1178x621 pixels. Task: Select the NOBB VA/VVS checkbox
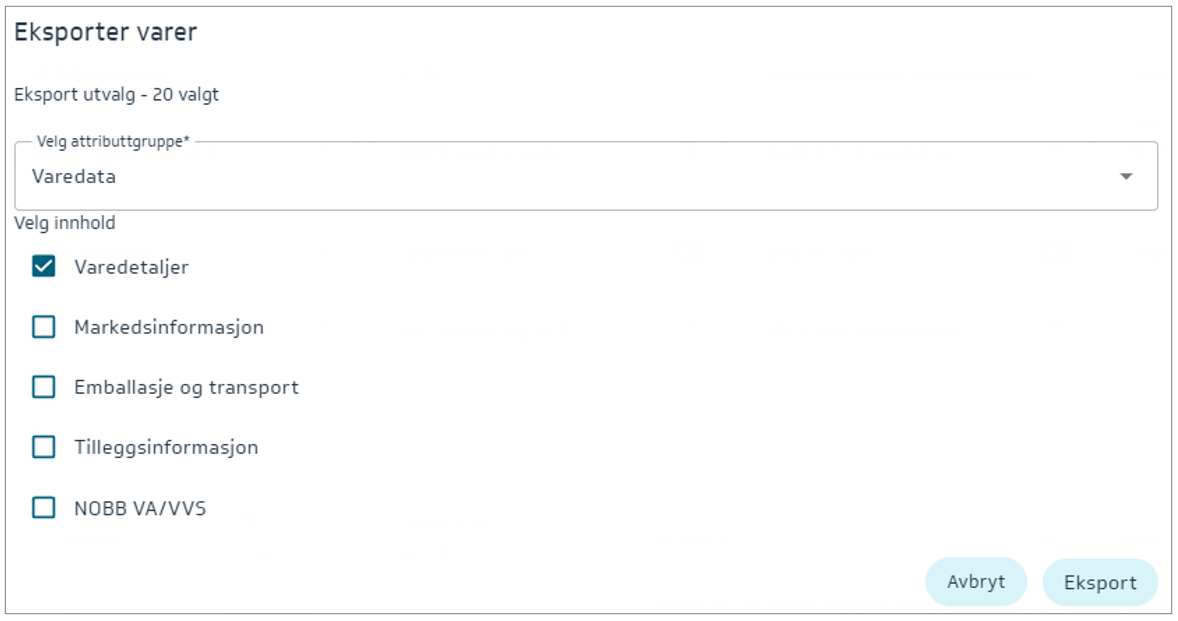[x=43, y=508]
